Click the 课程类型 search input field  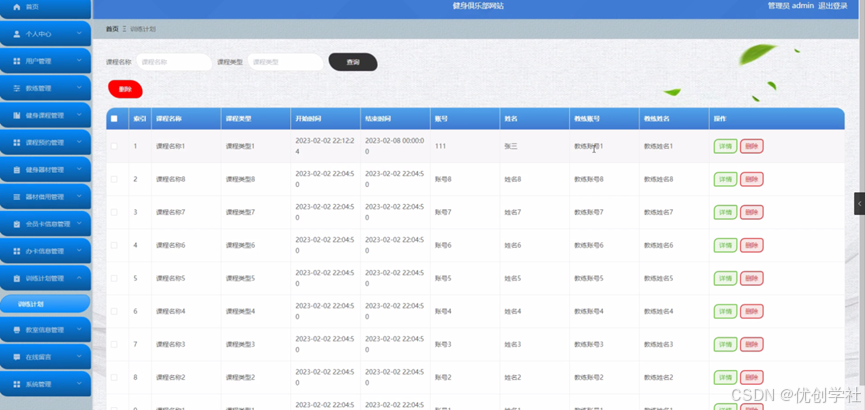coord(286,62)
